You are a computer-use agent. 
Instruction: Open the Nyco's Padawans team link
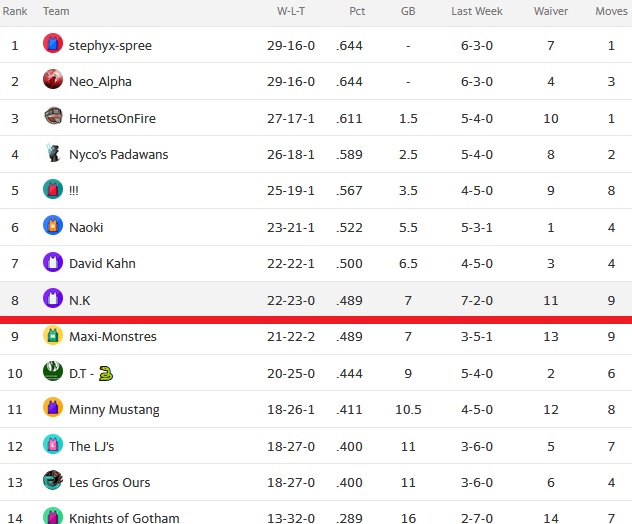pos(118,154)
